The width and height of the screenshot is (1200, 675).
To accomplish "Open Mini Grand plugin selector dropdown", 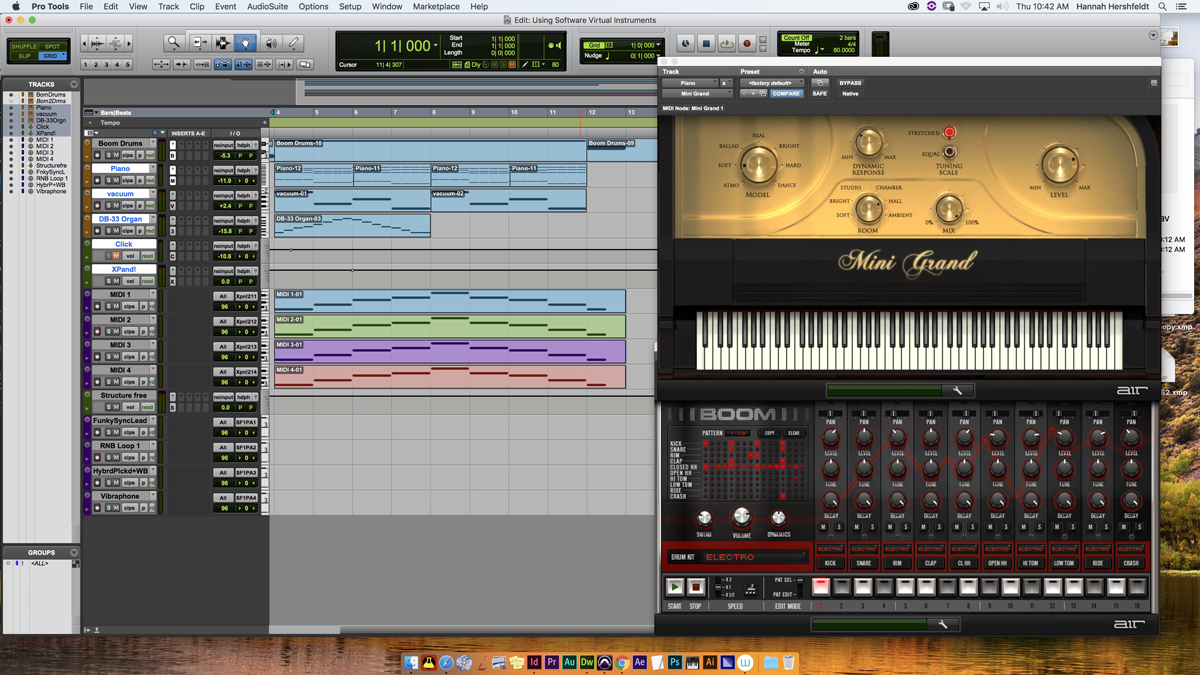I will [697, 93].
